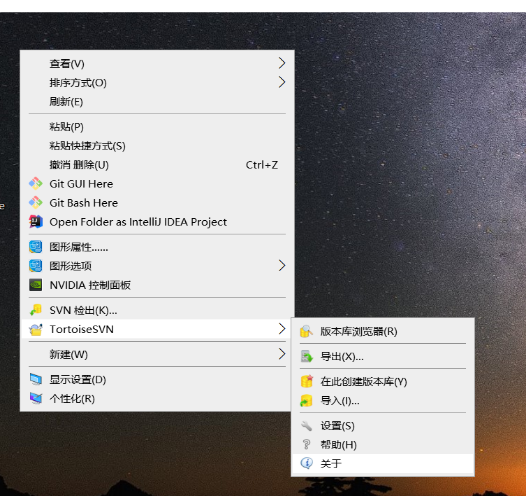Click the 在此创建版本库 create repository icon

click(307, 382)
